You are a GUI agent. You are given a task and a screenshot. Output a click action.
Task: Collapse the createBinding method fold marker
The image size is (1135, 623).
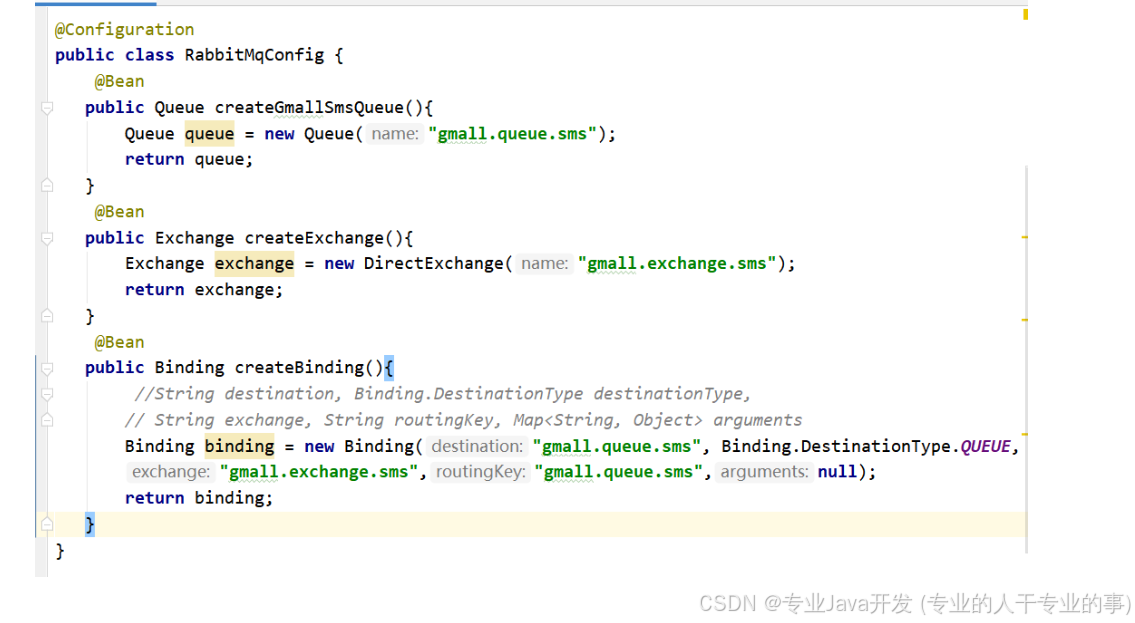tap(47, 369)
